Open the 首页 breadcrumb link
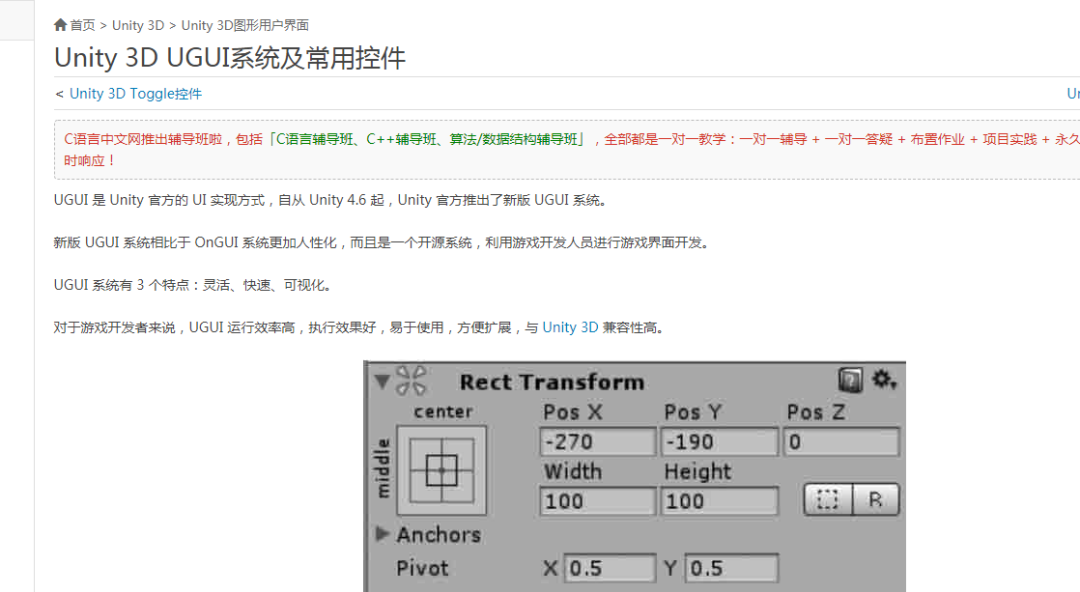Image resolution: width=1080 pixels, height=592 pixels. coord(83,25)
